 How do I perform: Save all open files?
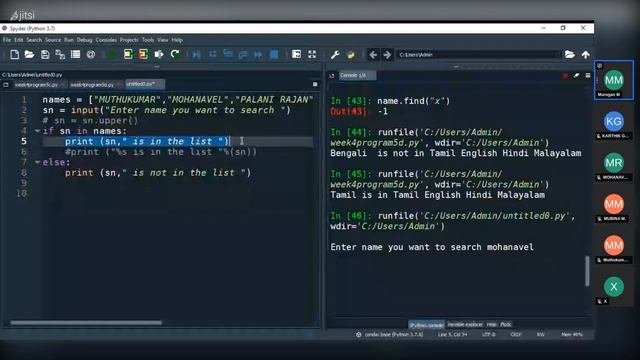click(60, 54)
